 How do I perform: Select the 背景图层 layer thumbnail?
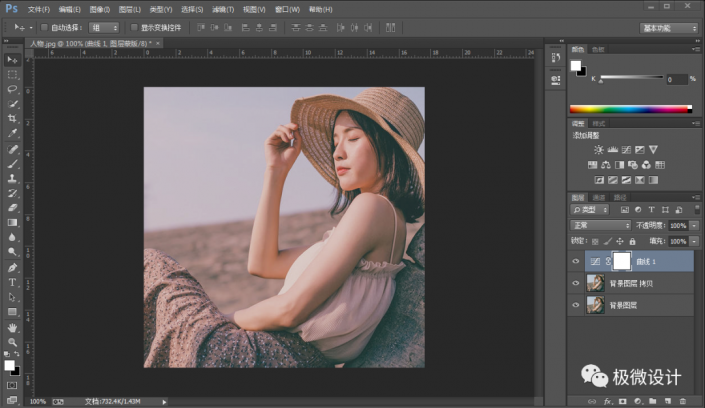click(595, 306)
